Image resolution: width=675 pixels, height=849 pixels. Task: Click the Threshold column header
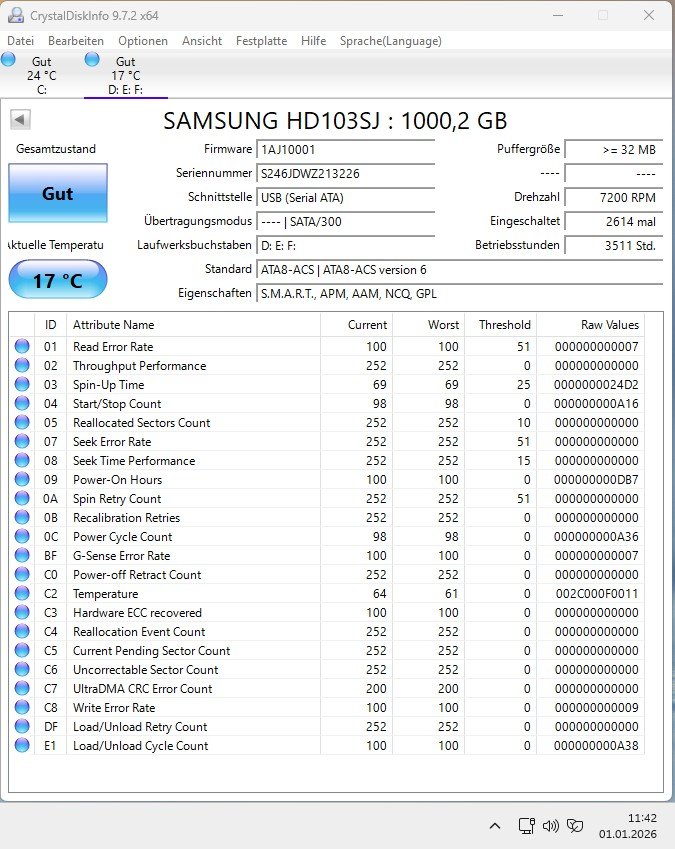click(x=501, y=324)
